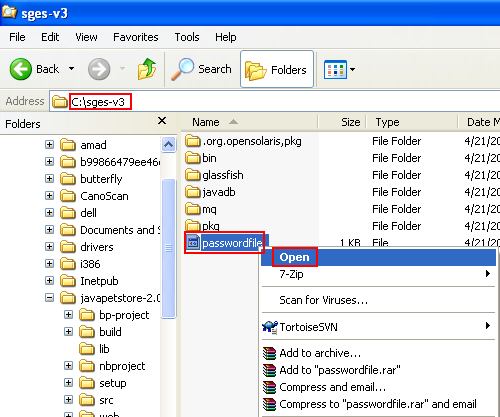Image resolution: width=500 pixels, height=417 pixels.
Task: Click the Up one level folder icon
Action: (147, 69)
